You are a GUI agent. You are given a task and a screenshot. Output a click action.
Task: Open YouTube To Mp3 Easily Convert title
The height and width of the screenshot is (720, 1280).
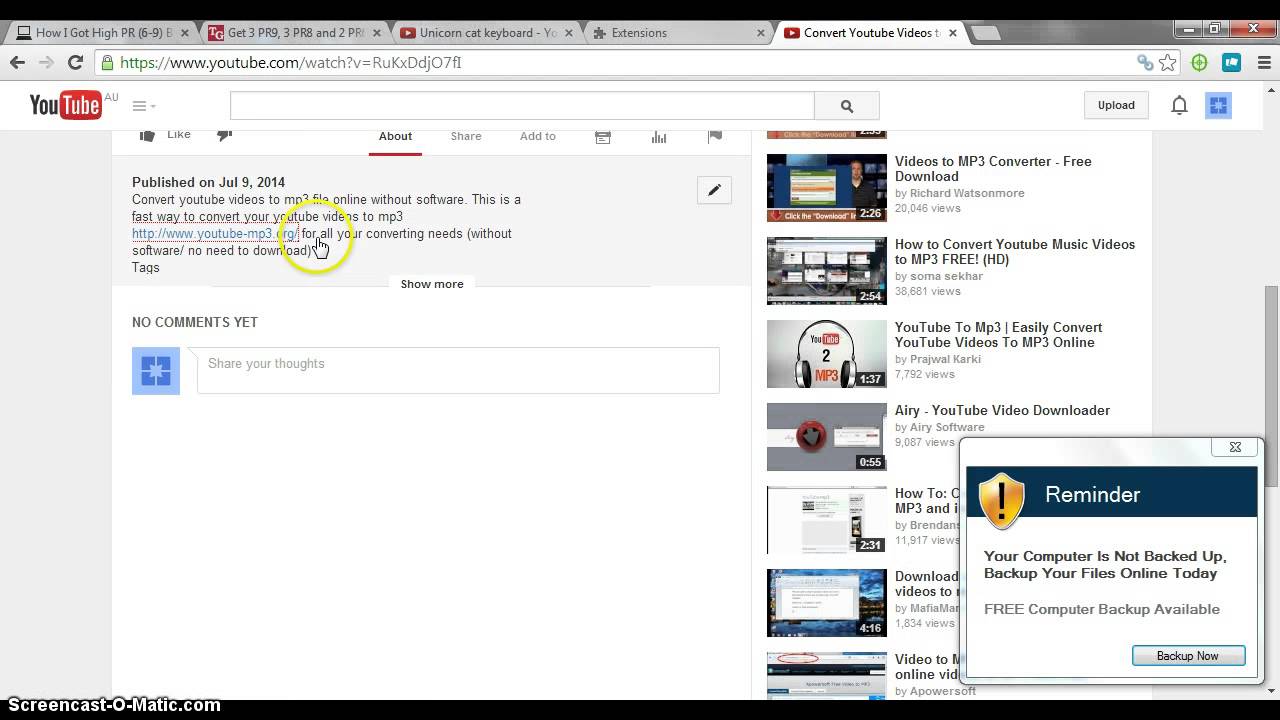pyautogui.click(x=999, y=335)
